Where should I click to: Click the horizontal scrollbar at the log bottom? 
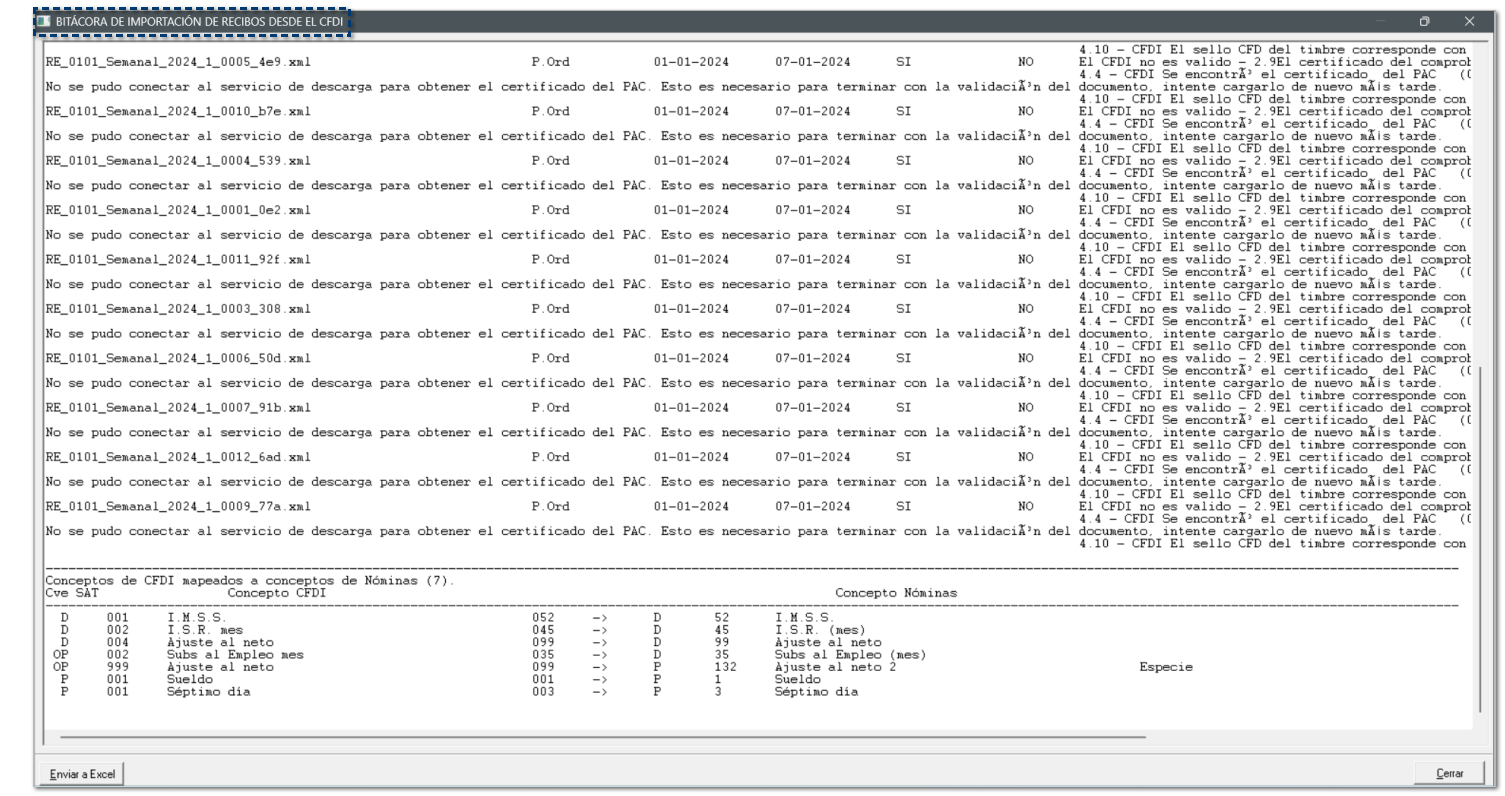pyautogui.click(x=602, y=737)
